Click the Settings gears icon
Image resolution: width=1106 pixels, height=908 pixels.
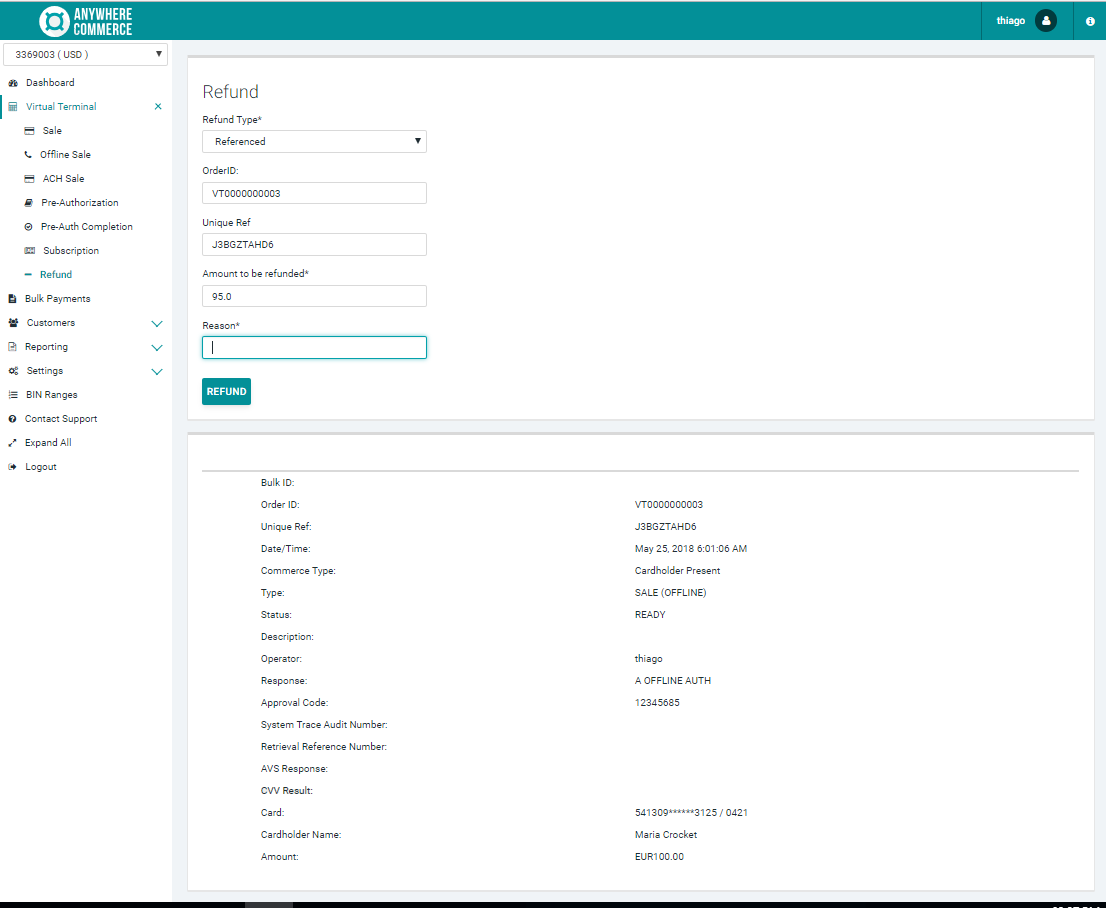click(x=13, y=370)
